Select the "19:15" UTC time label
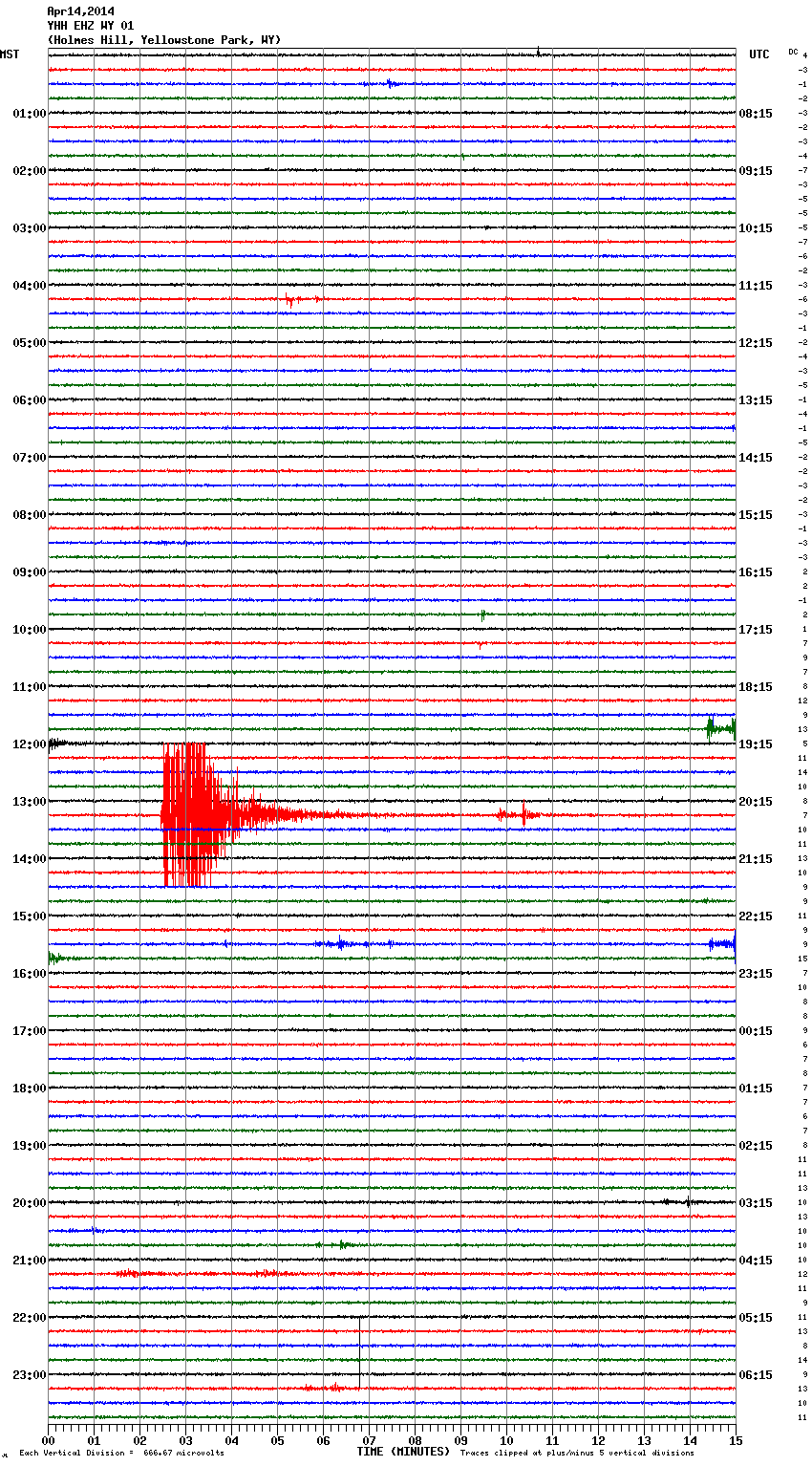The width and height of the screenshot is (812, 1466). pos(756,744)
